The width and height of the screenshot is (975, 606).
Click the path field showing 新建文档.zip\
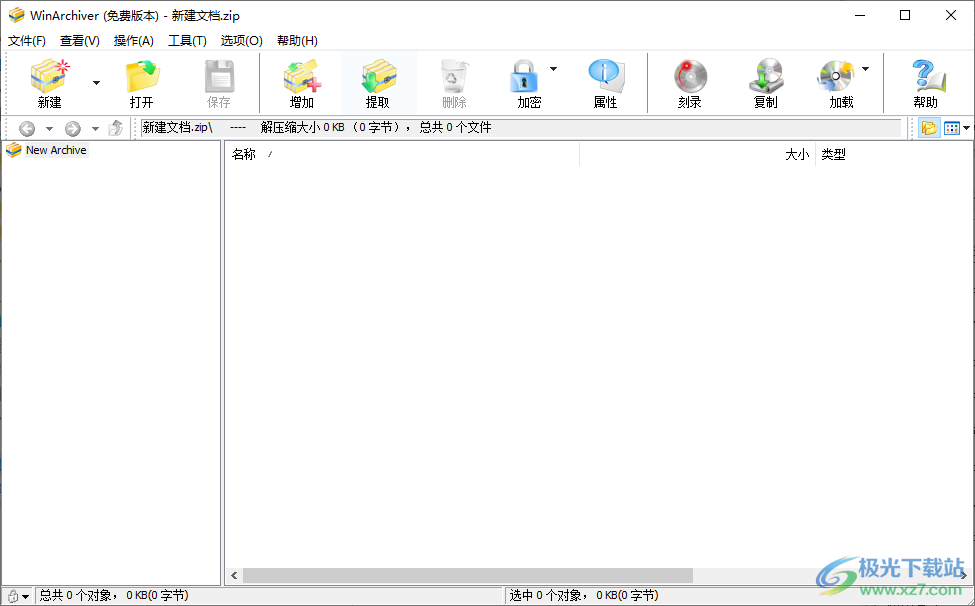click(521, 128)
